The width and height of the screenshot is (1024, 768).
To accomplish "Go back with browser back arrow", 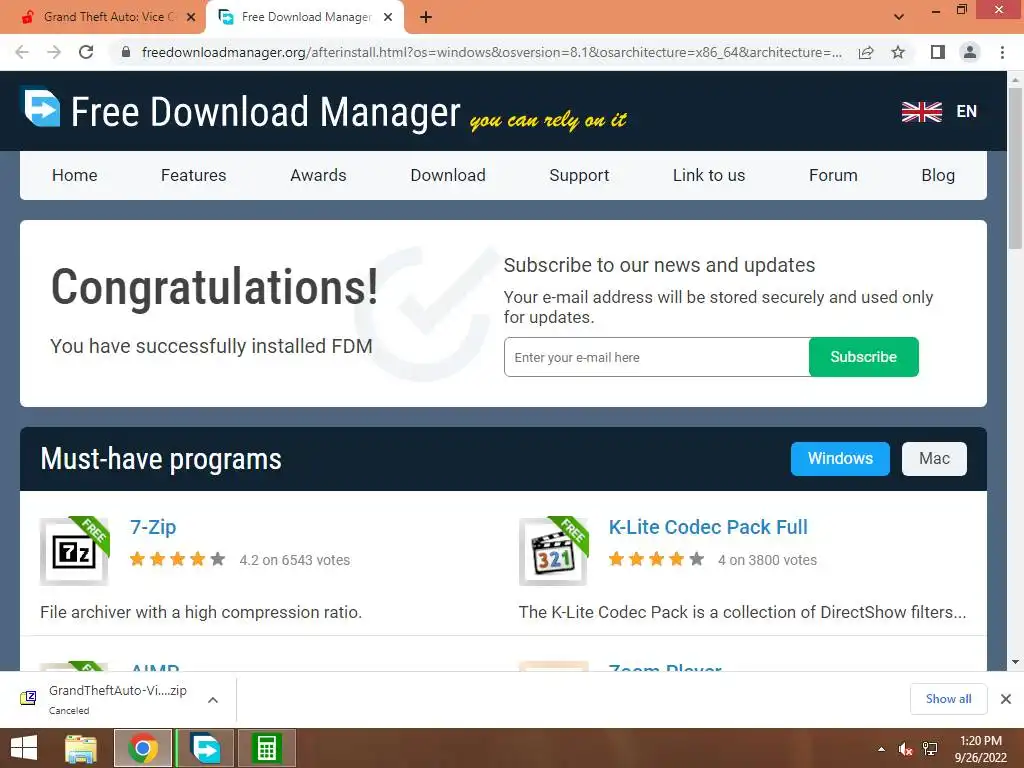I will (22, 52).
